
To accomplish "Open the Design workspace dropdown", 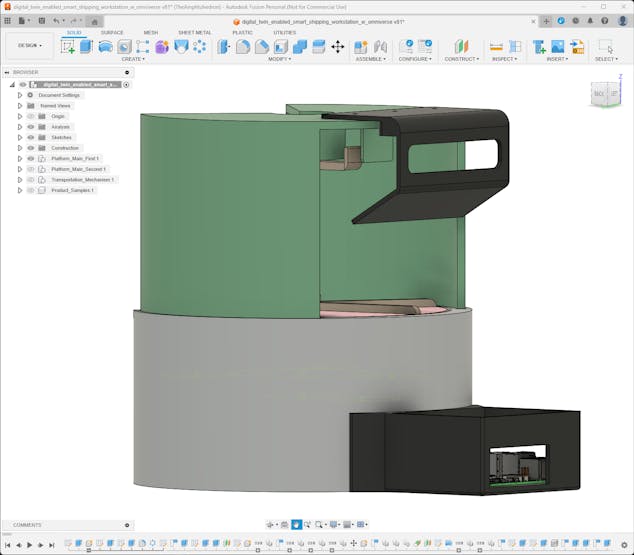I will coord(29,45).
